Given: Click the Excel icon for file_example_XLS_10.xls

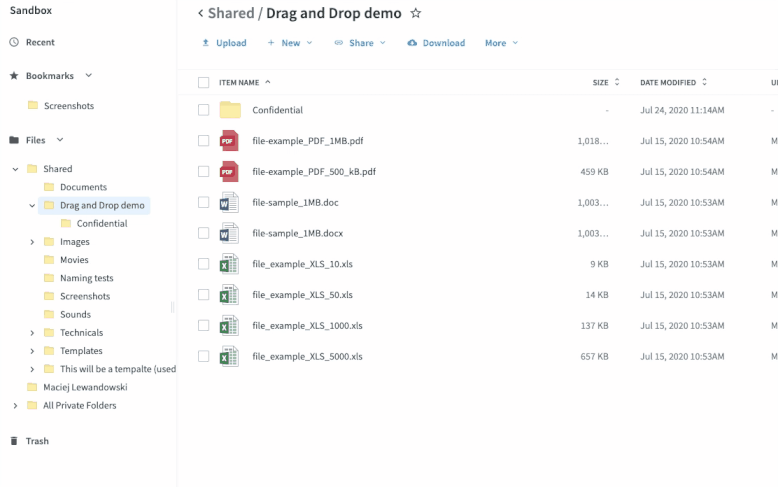Looking at the screenshot, I should click(229, 264).
